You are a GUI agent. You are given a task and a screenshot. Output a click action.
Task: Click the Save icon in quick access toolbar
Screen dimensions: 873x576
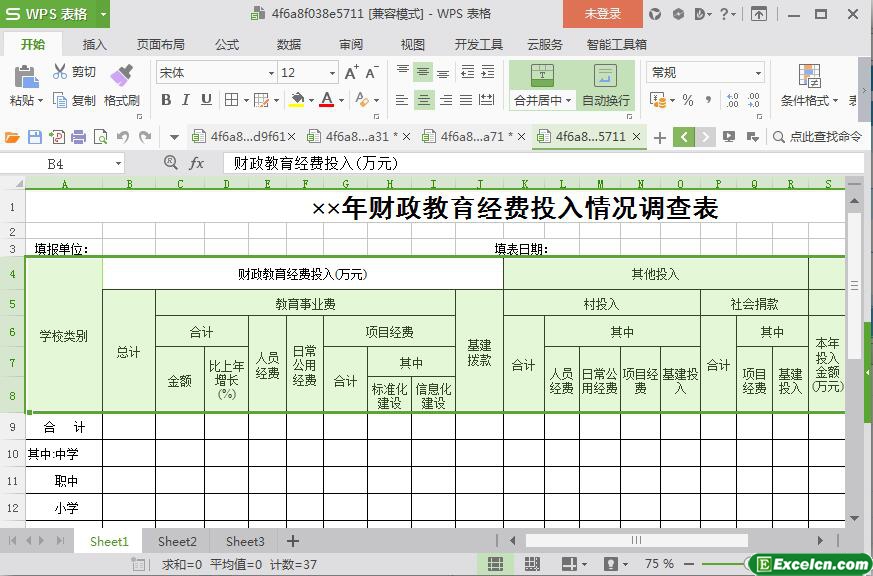(35, 137)
